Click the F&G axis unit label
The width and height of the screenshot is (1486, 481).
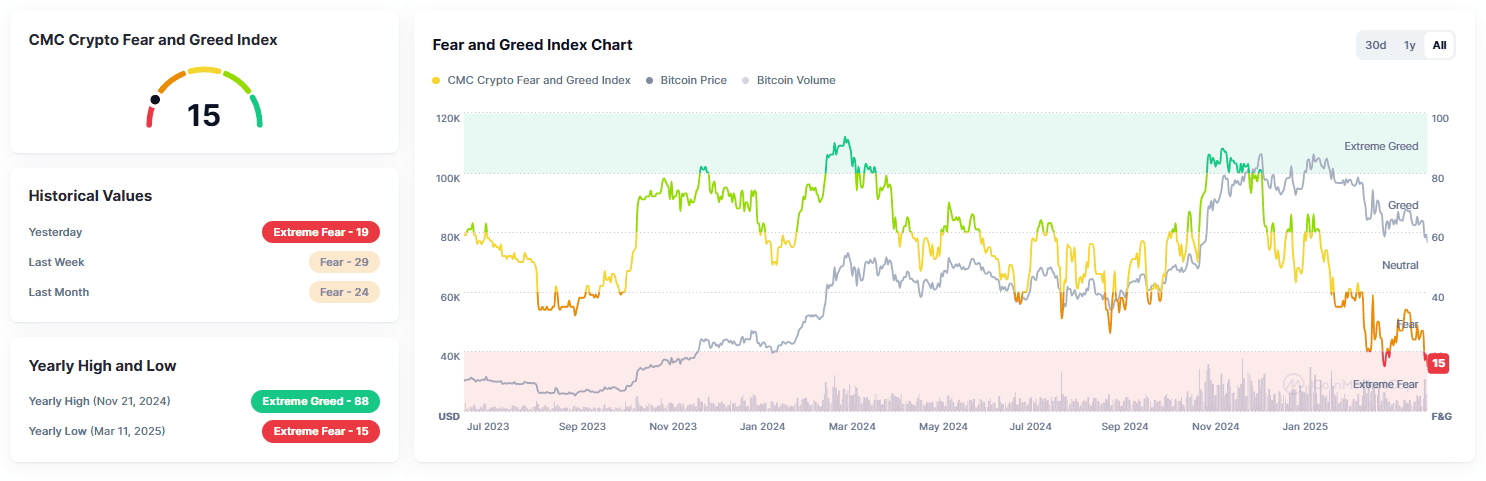click(1442, 415)
